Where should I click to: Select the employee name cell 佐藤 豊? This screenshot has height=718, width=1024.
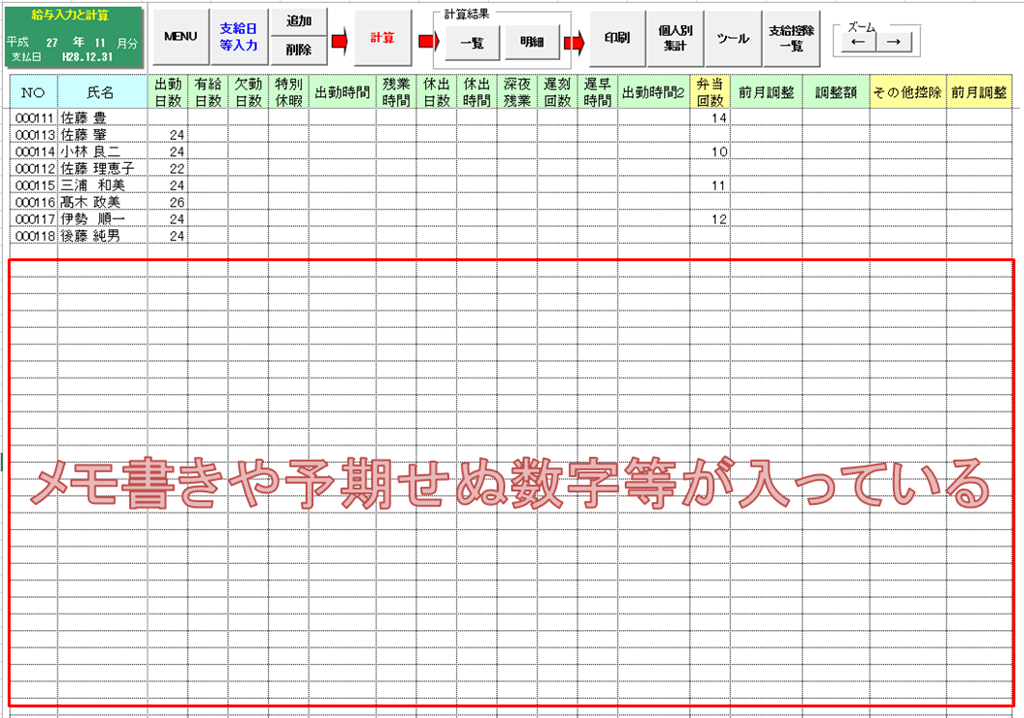click(102, 118)
